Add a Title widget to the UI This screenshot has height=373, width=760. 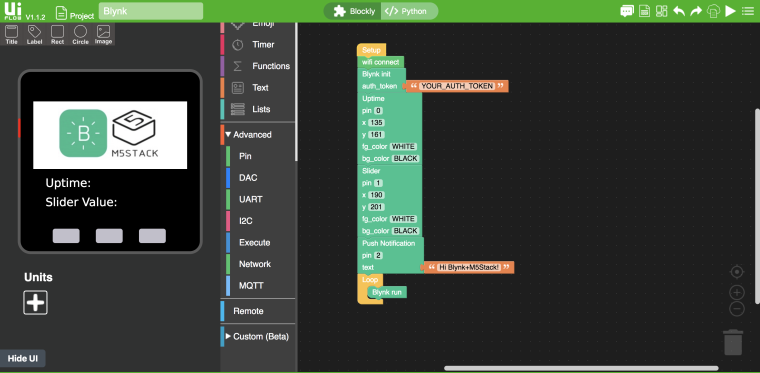(x=12, y=35)
